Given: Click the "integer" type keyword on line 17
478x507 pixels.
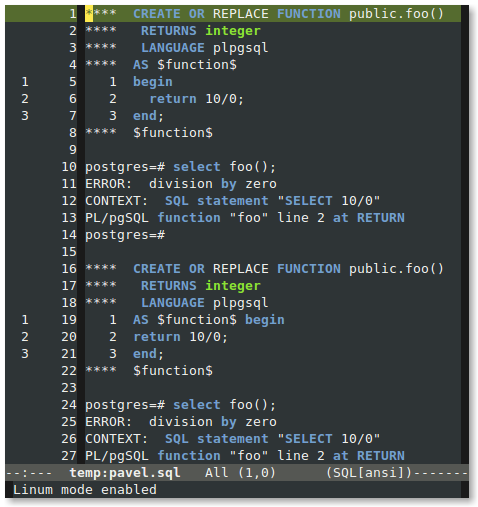Looking at the screenshot, I should [233, 286].
